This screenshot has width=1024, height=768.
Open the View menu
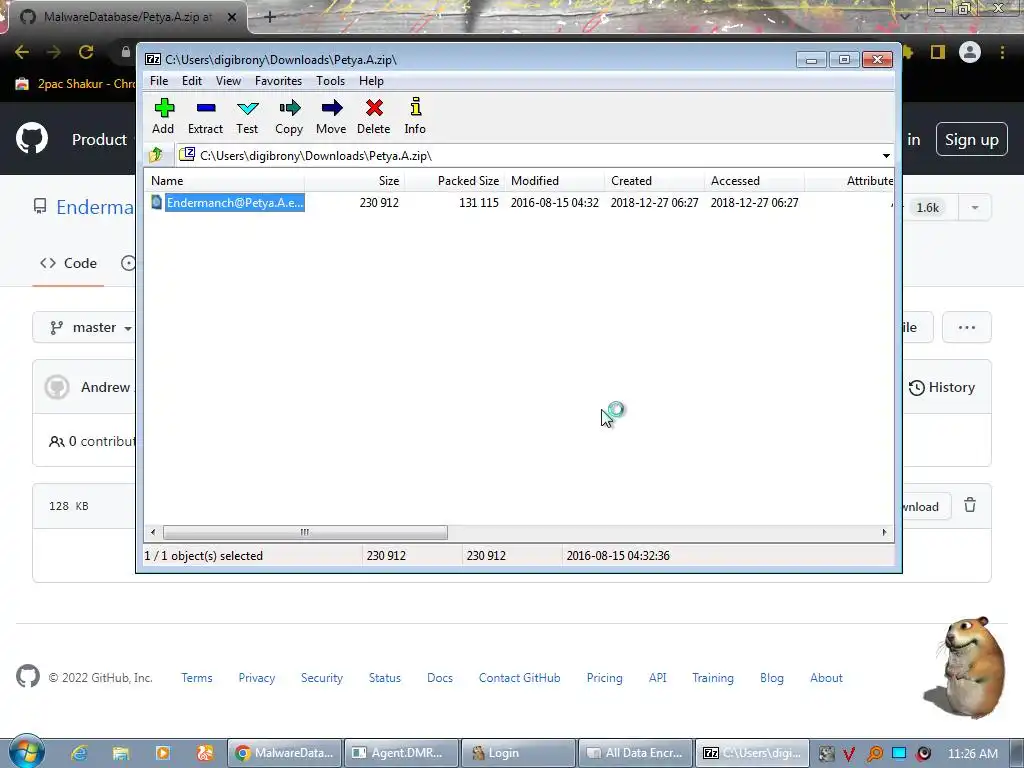[228, 80]
